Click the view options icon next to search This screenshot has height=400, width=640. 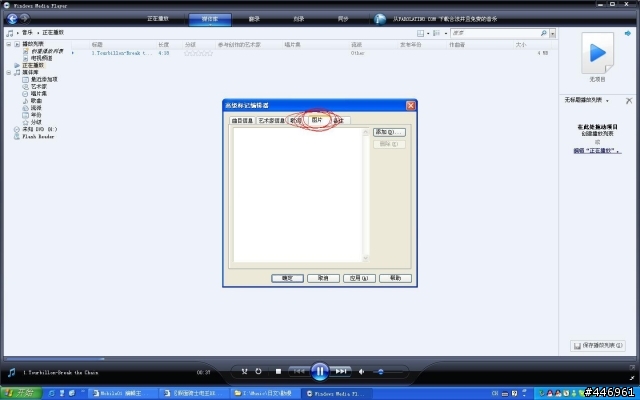pyautogui.click(x=436, y=33)
